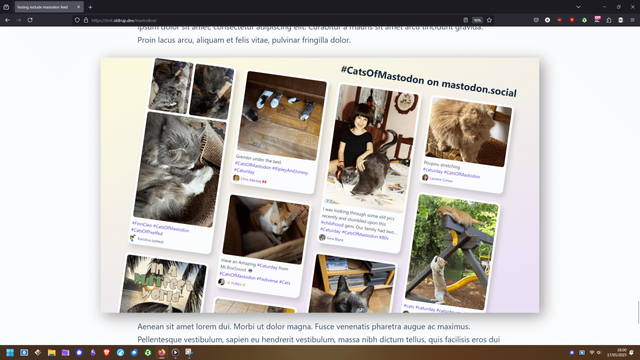The width and height of the screenshot is (640, 360).
Task: Open the media player taskbar icon
Action: tap(176, 352)
